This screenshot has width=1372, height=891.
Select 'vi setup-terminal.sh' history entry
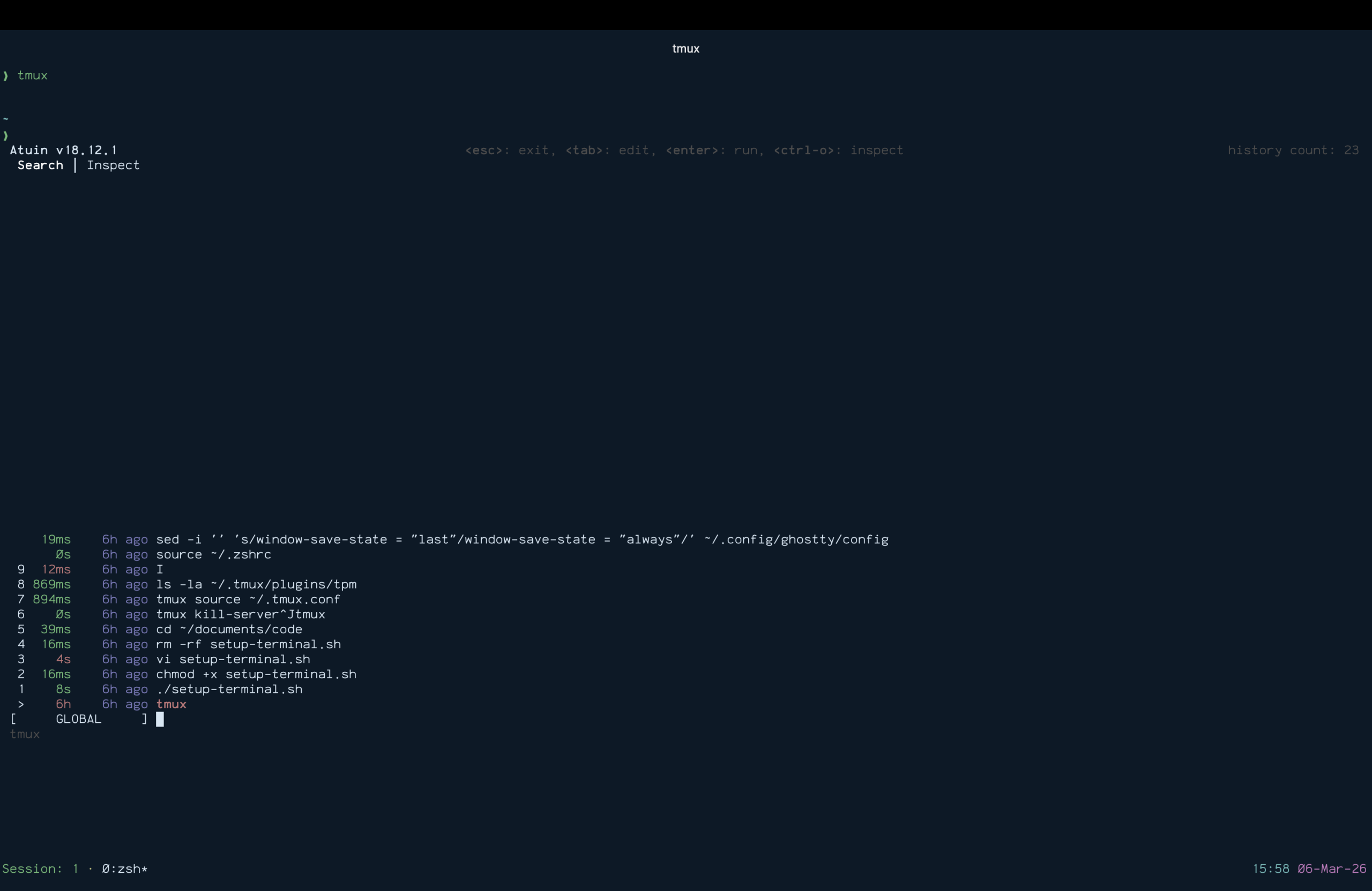tap(233, 660)
